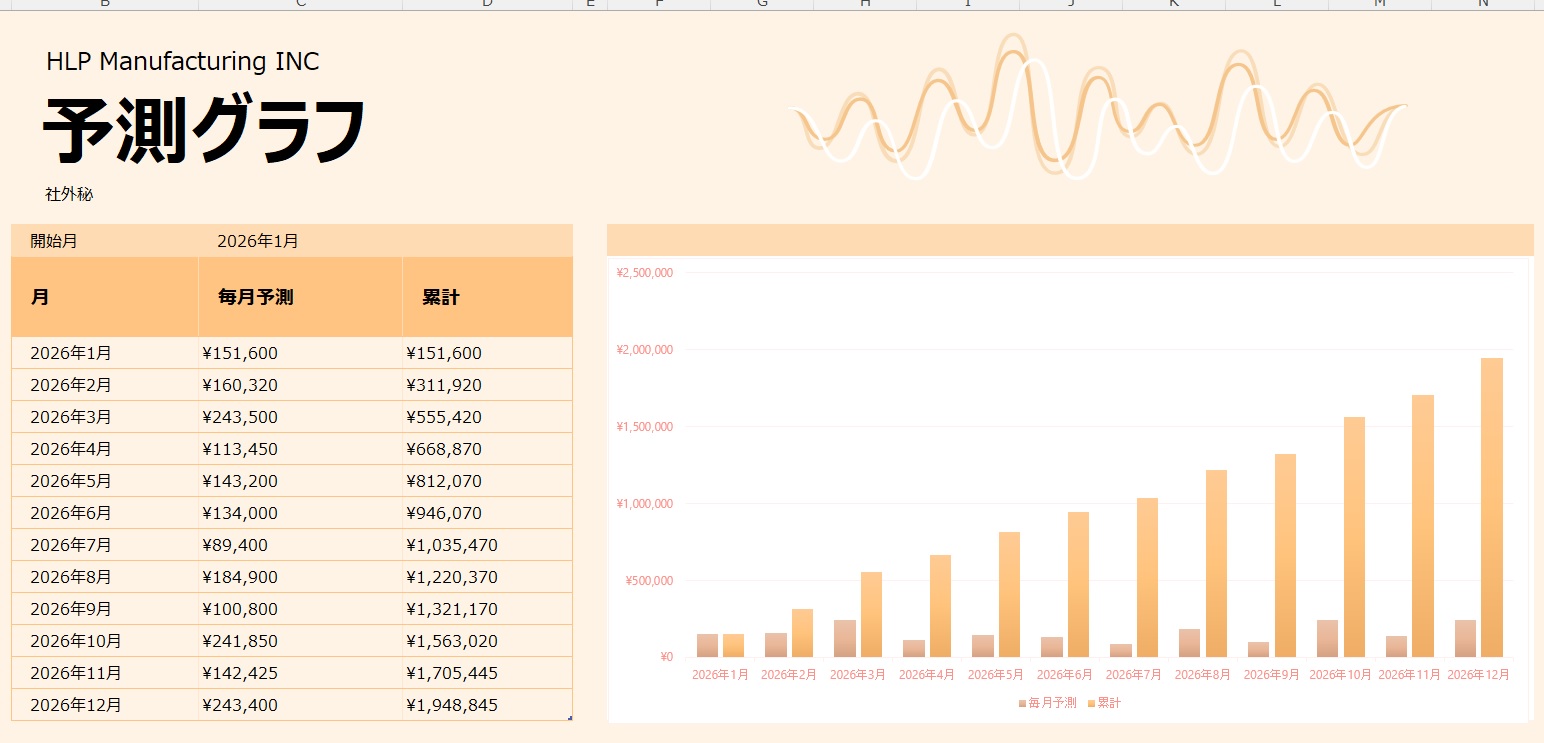Click the ¥2,500,000 axis label on chart

[x=644, y=273]
